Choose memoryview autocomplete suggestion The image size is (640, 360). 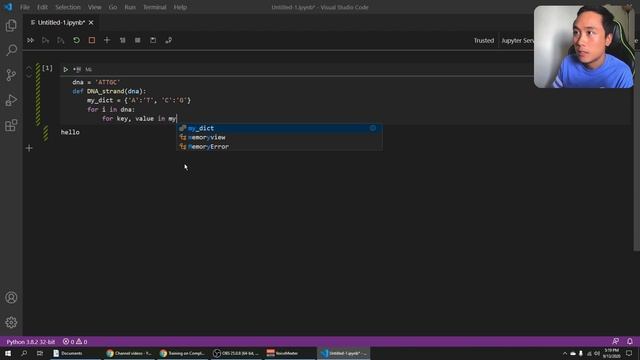click(x=279, y=138)
